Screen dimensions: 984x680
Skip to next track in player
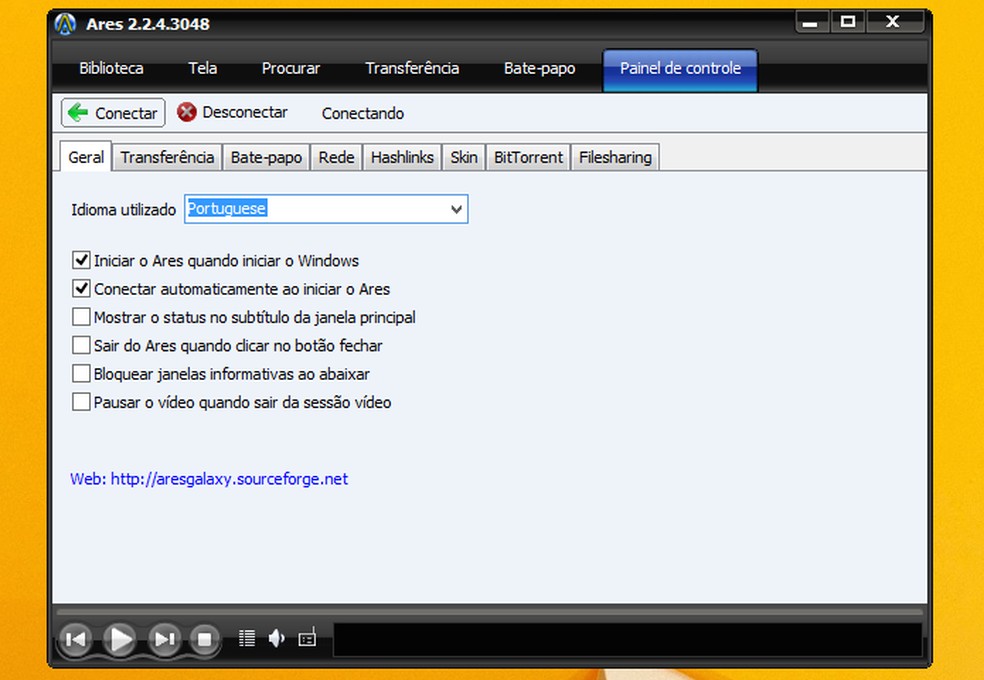(x=164, y=639)
